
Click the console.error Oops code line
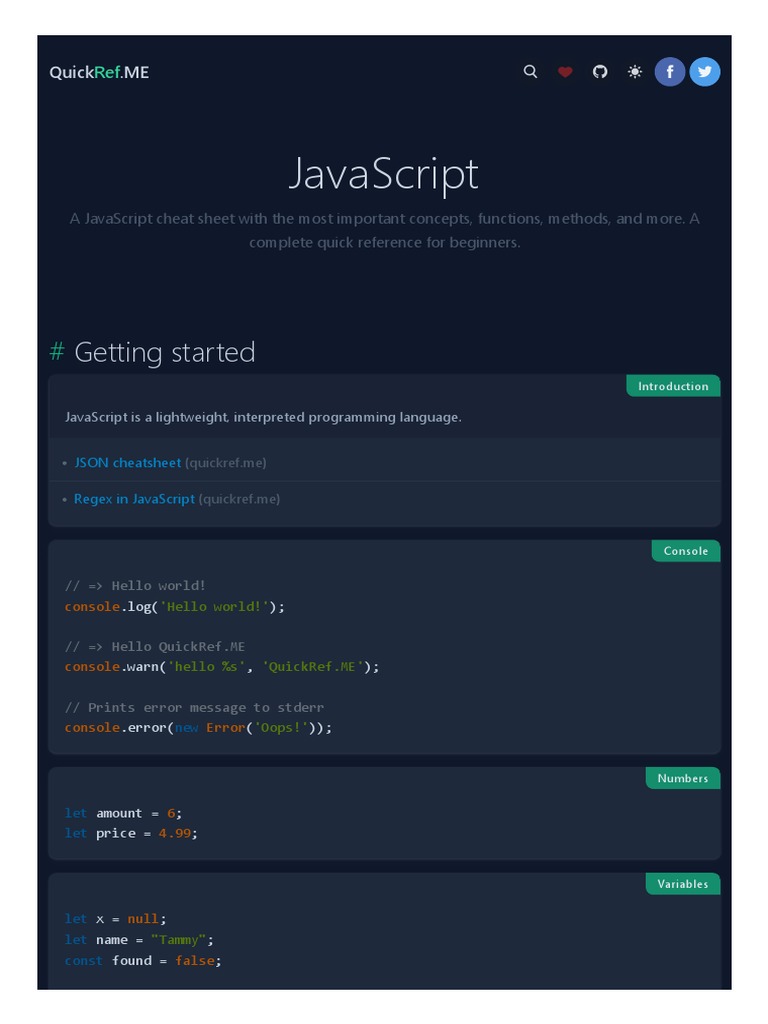(198, 727)
